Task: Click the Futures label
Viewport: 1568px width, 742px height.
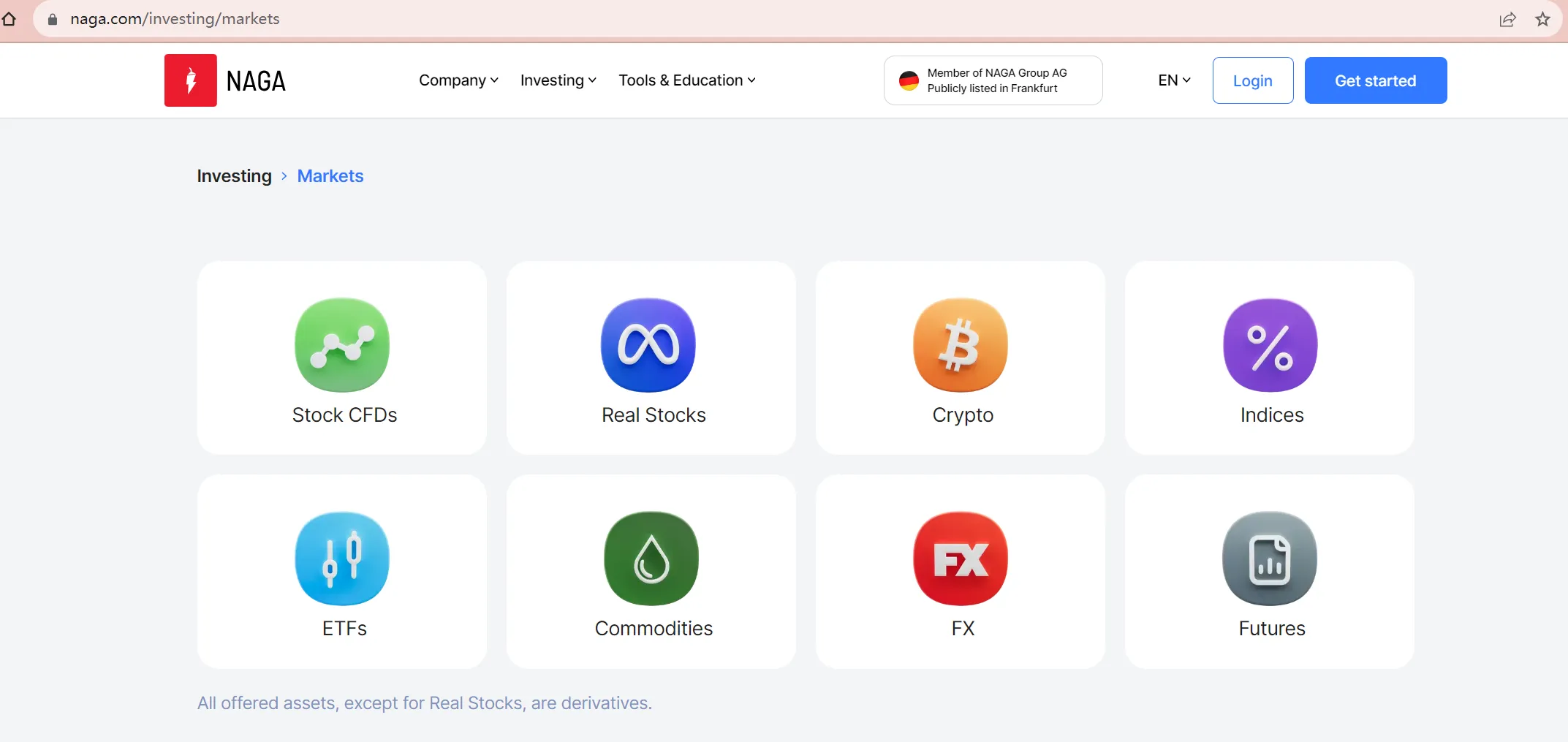Action: [x=1272, y=629]
